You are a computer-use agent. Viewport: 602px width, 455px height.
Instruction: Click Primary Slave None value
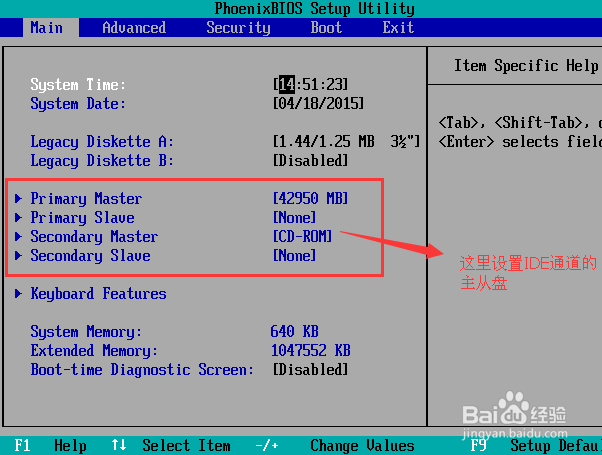[x=294, y=218]
